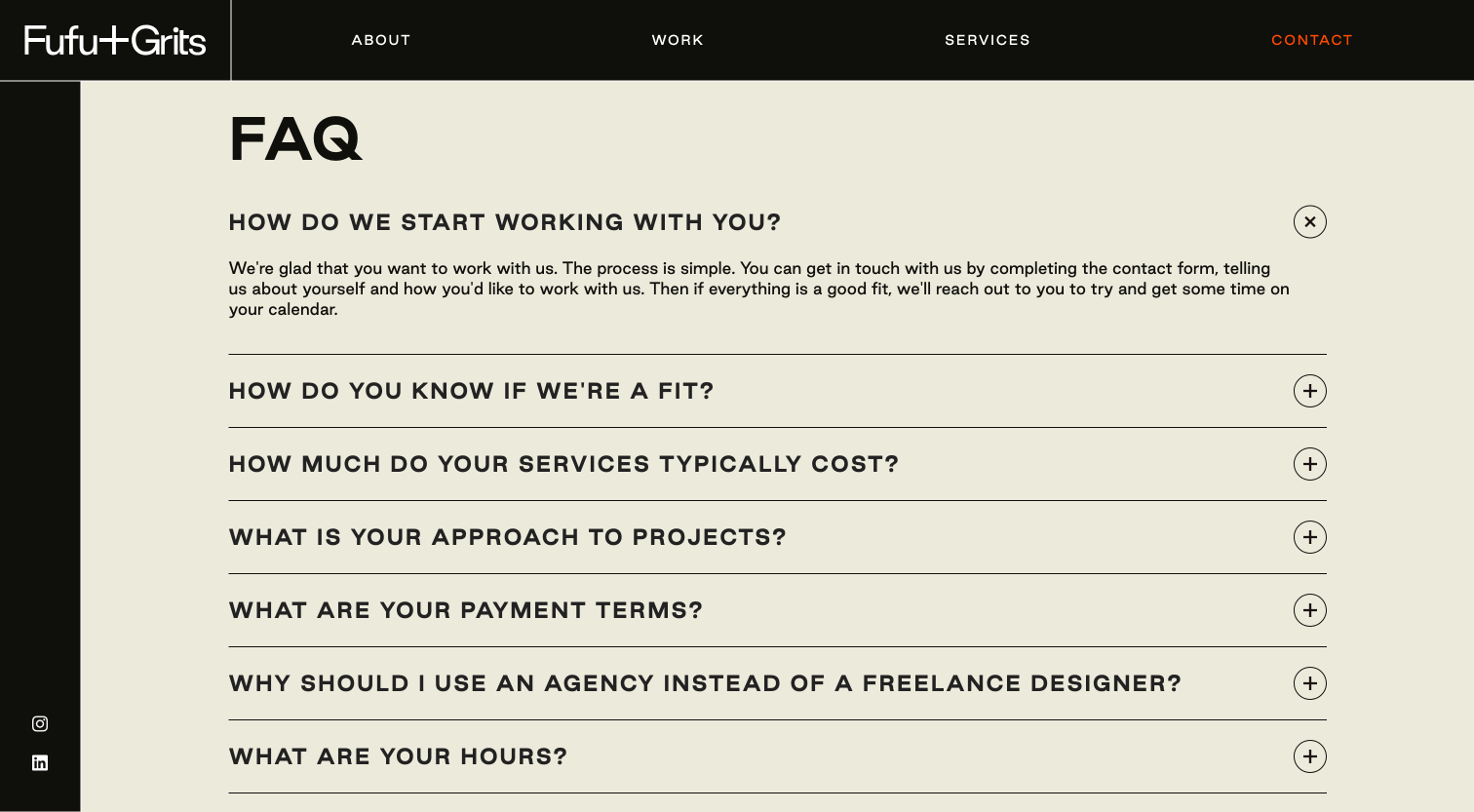Collapse the first FAQ with the X icon
This screenshot has width=1474, height=812.
coord(1309,222)
